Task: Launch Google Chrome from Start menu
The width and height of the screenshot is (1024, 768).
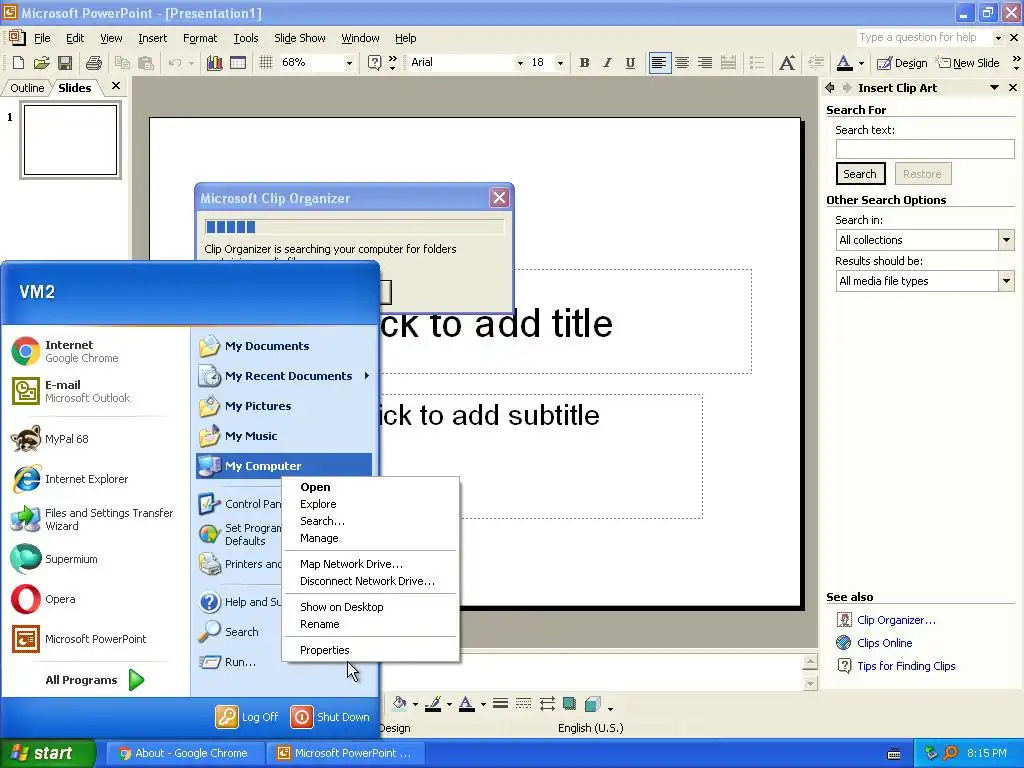Action: (97, 351)
